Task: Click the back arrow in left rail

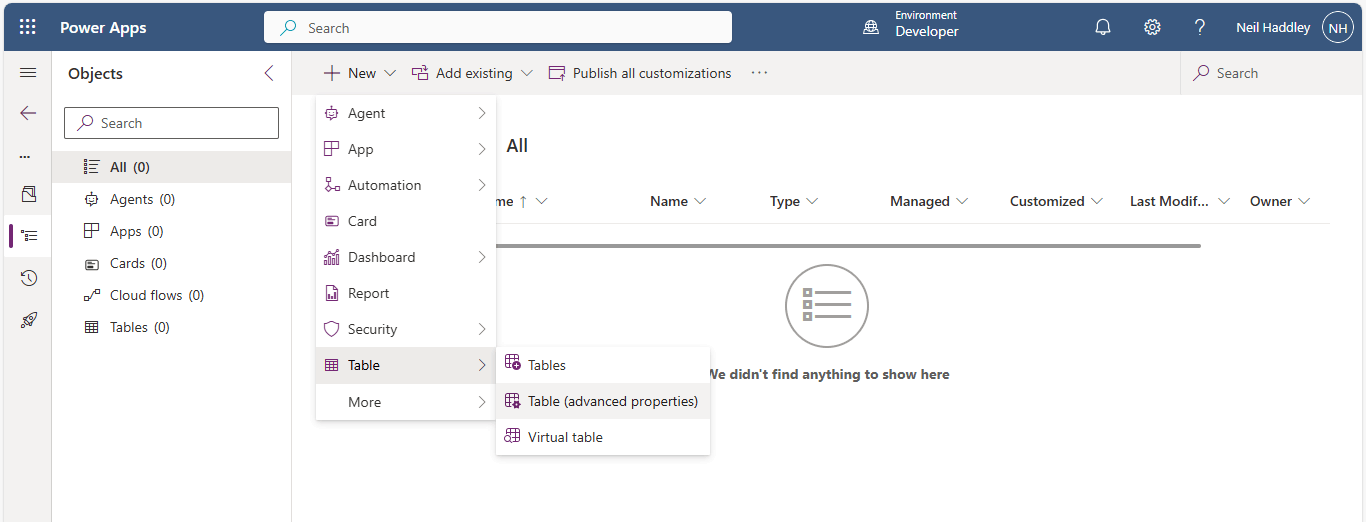Action: [28, 113]
